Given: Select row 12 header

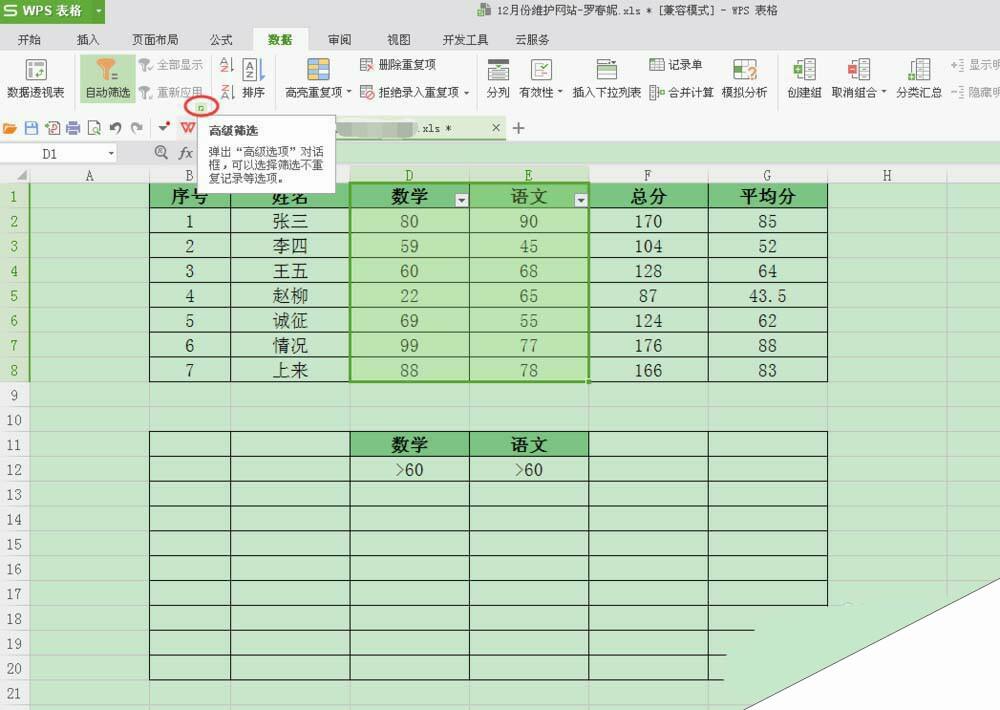Looking at the screenshot, I should click(14, 470).
